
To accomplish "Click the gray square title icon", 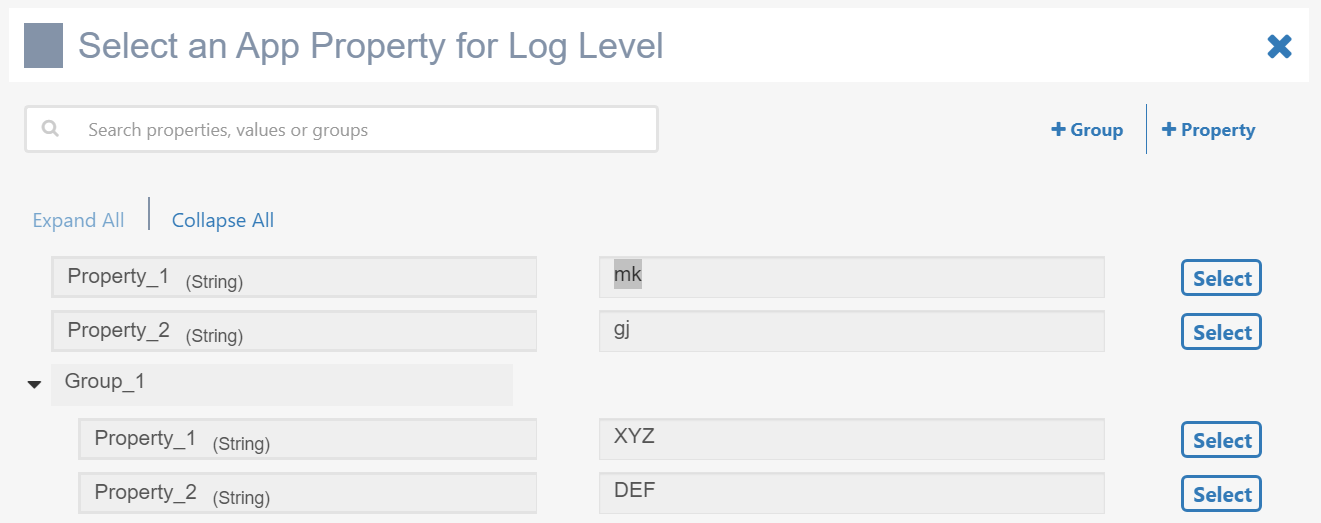I will tap(43, 46).
